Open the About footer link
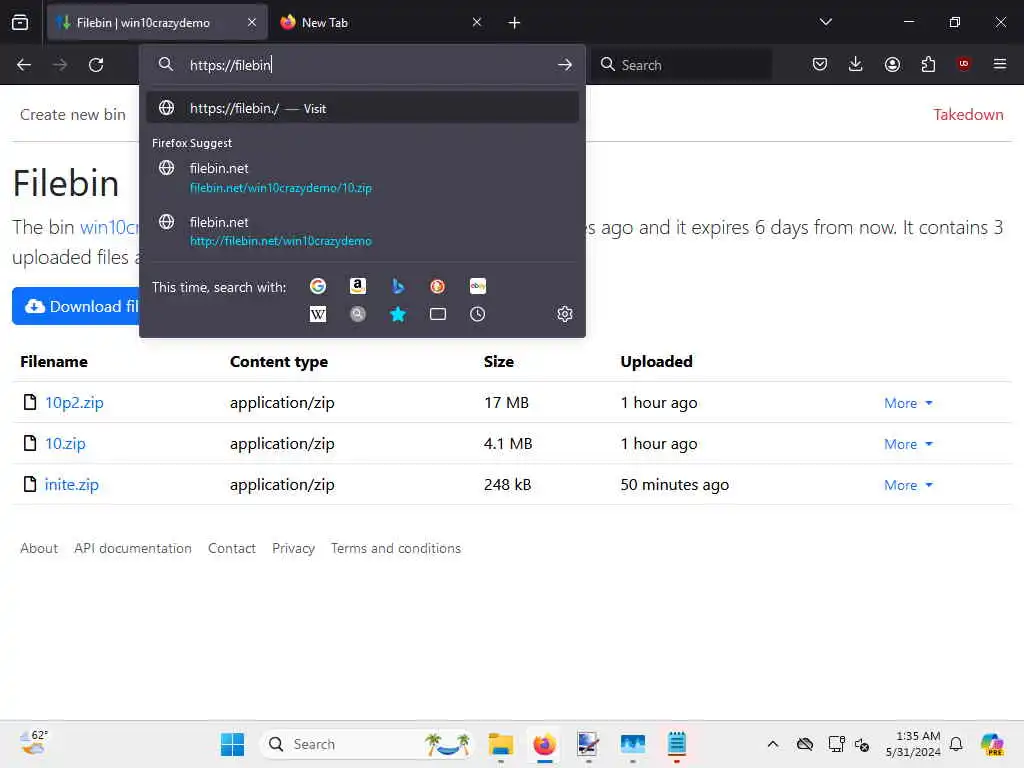Image resolution: width=1024 pixels, height=768 pixels. 39,548
